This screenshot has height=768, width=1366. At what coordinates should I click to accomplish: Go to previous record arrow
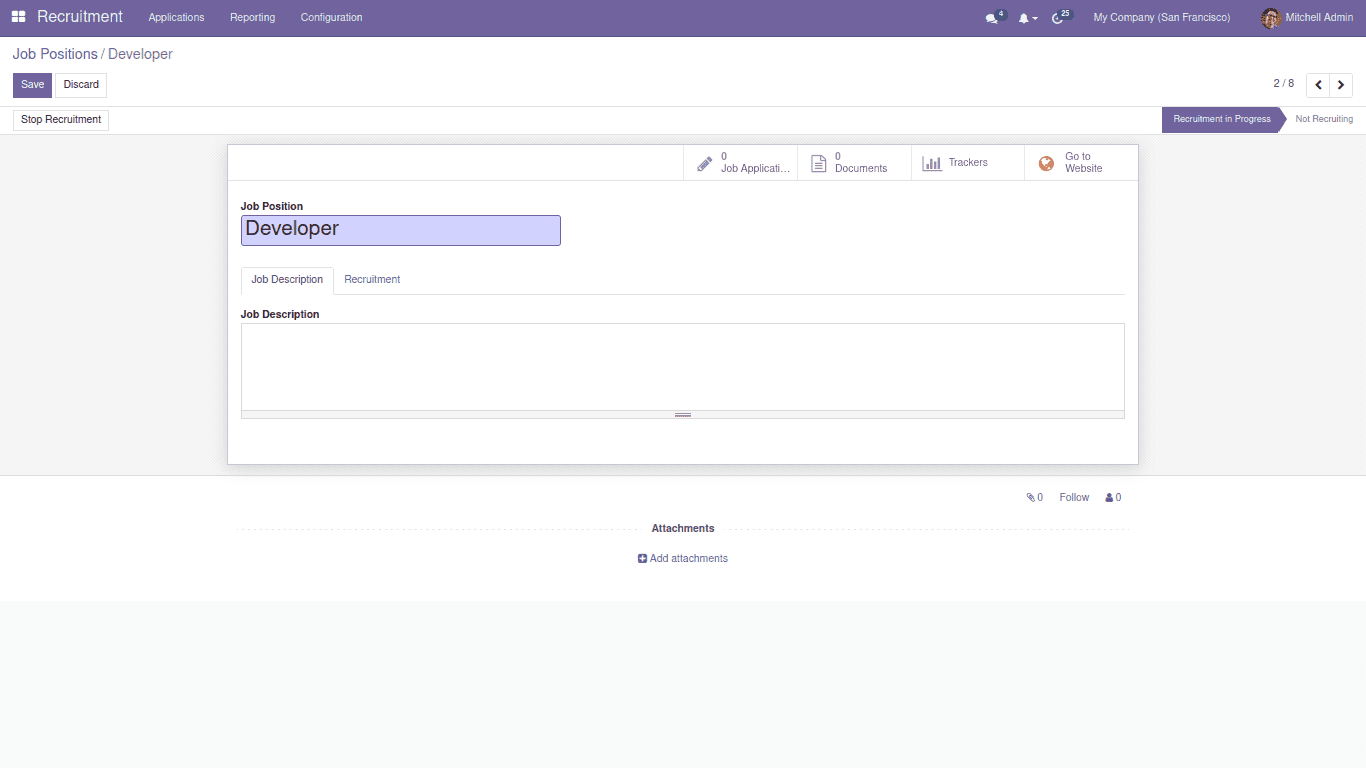[x=1318, y=85]
